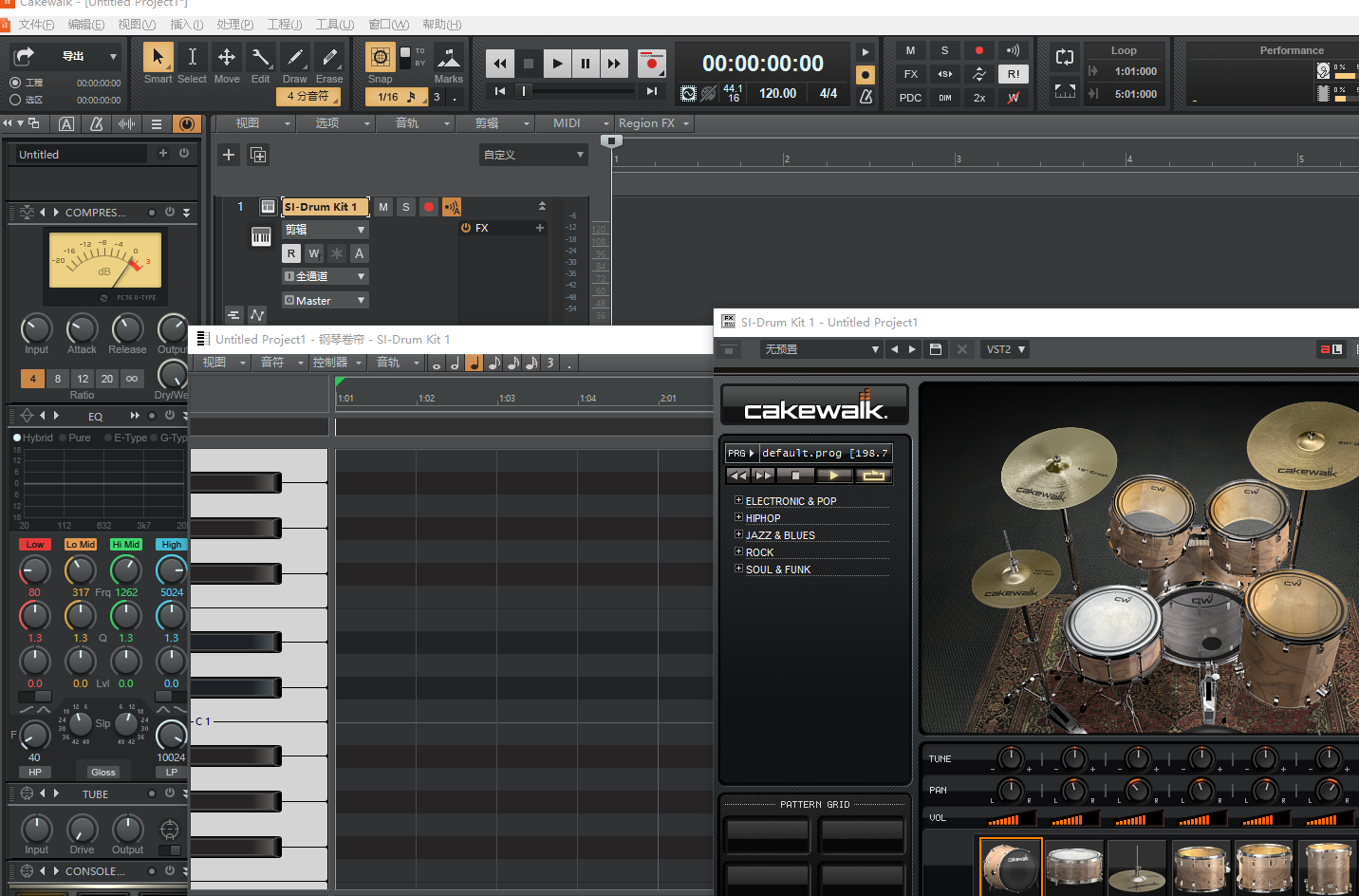Screen dimensions: 1359x896
Task: Click the add track plus icon
Action: pyautogui.click(x=229, y=155)
